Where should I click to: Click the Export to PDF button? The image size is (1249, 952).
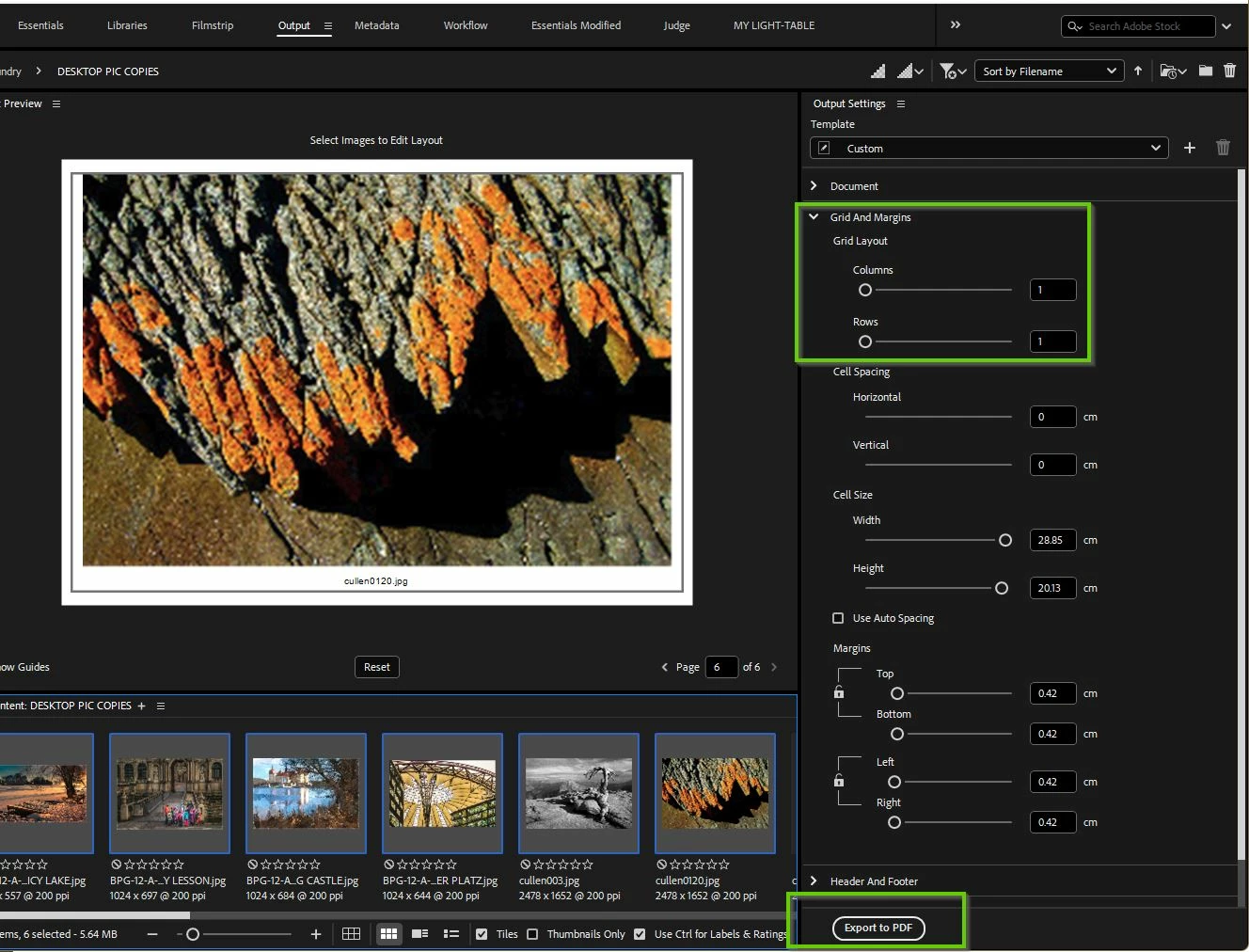click(878, 928)
